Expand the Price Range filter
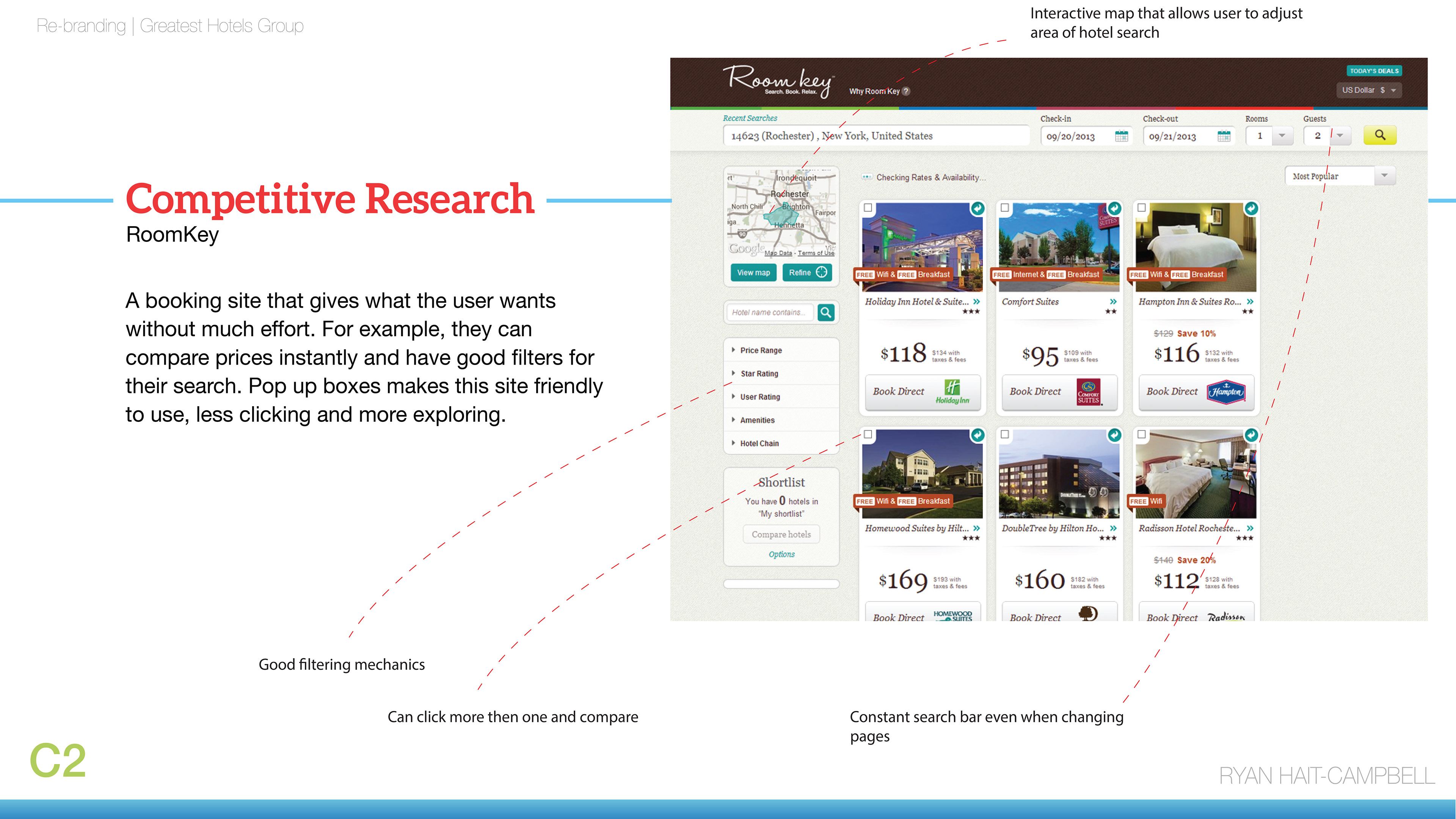 point(760,350)
